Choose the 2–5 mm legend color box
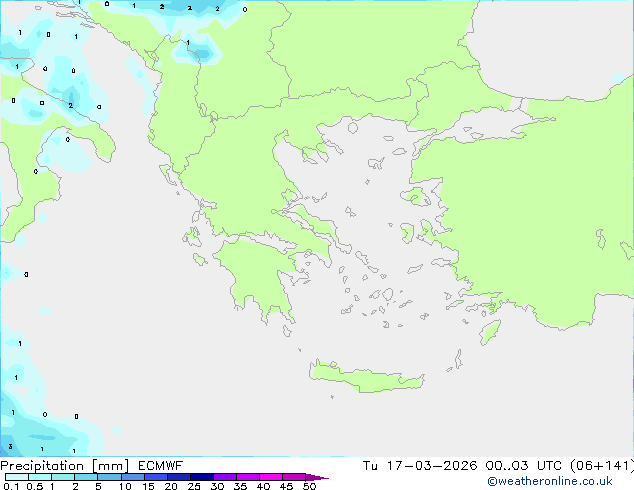The image size is (634, 490). tap(86, 477)
